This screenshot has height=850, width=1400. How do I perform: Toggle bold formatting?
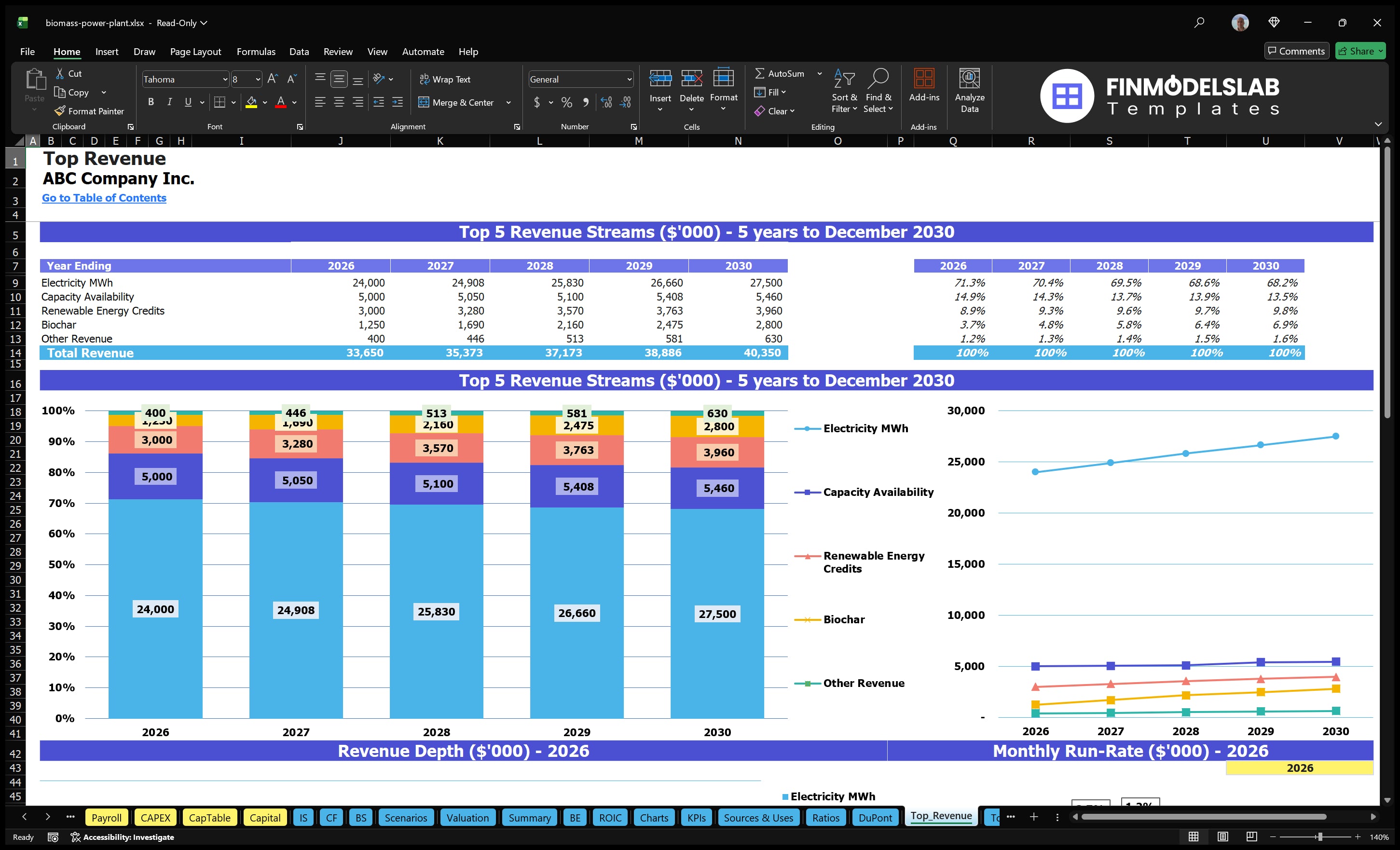click(x=151, y=102)
